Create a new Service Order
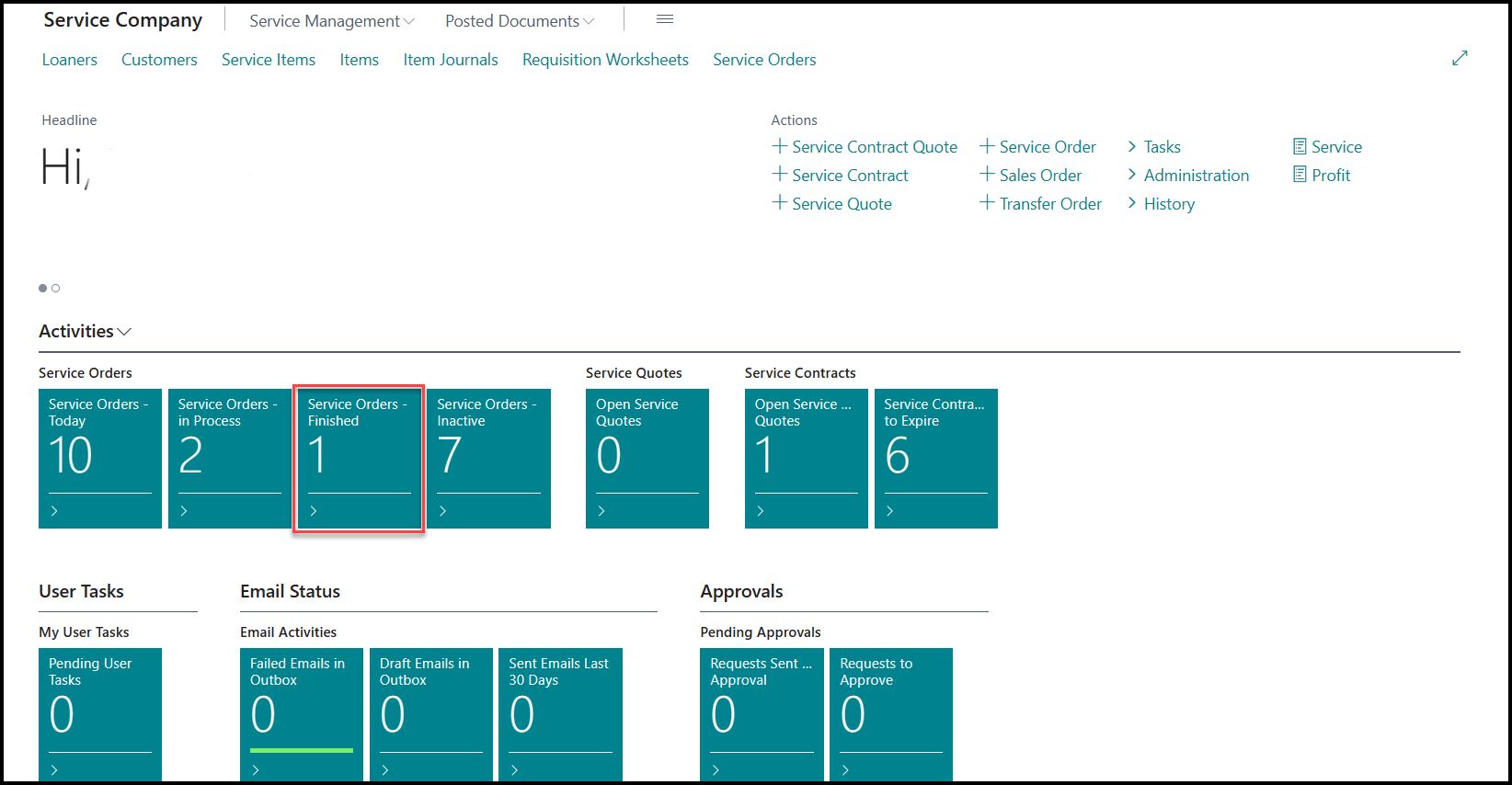The height and width of the screenshot is (785, 1512). 1048,147
